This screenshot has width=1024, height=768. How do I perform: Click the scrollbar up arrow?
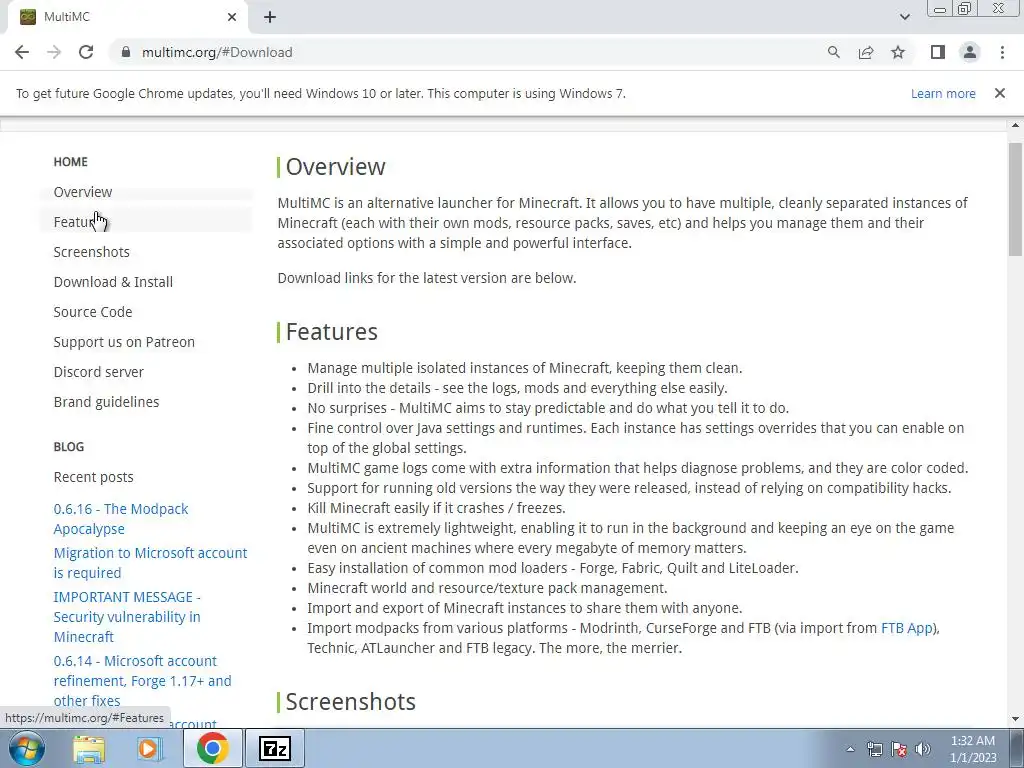1015,125
